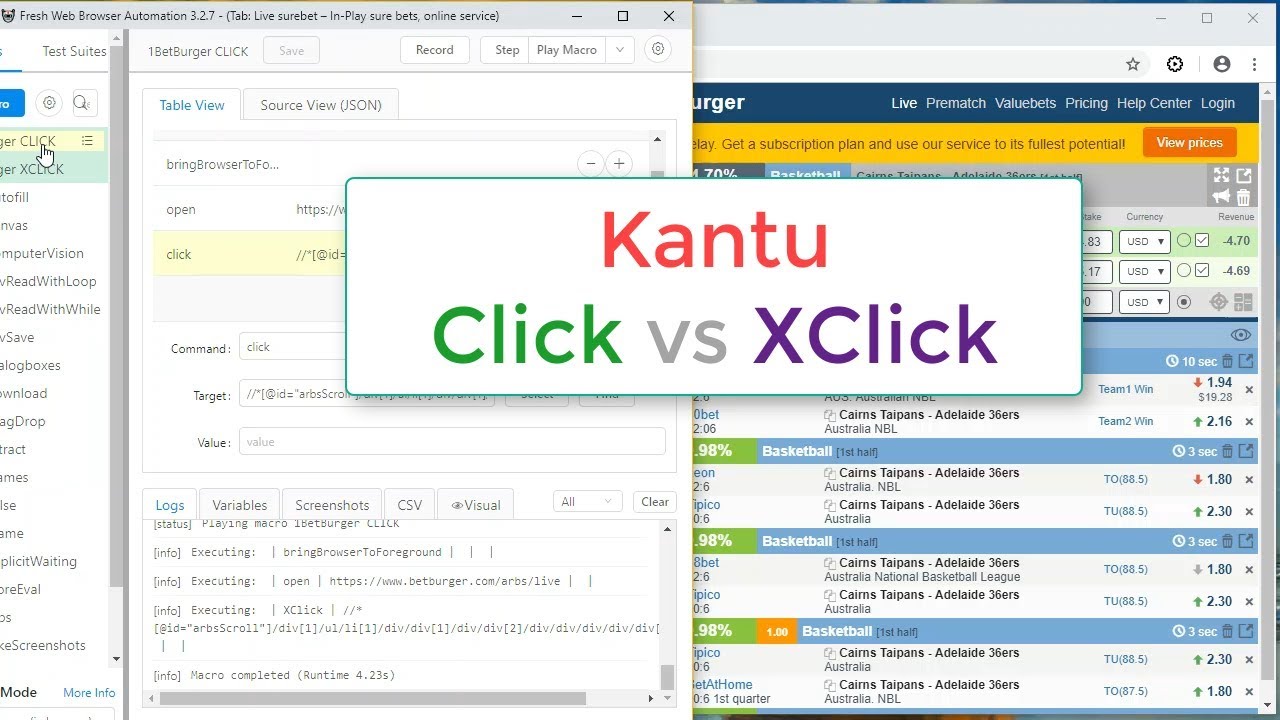The width and height of the screenshot is (1280, 720).
Task: Click into the Value input field
Action: 452,442
